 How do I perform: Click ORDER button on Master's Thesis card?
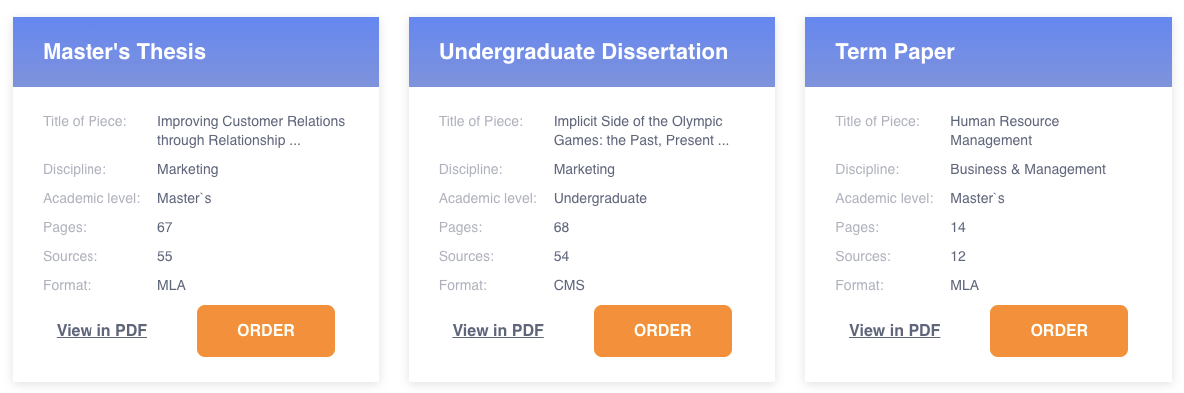(266, 331)
